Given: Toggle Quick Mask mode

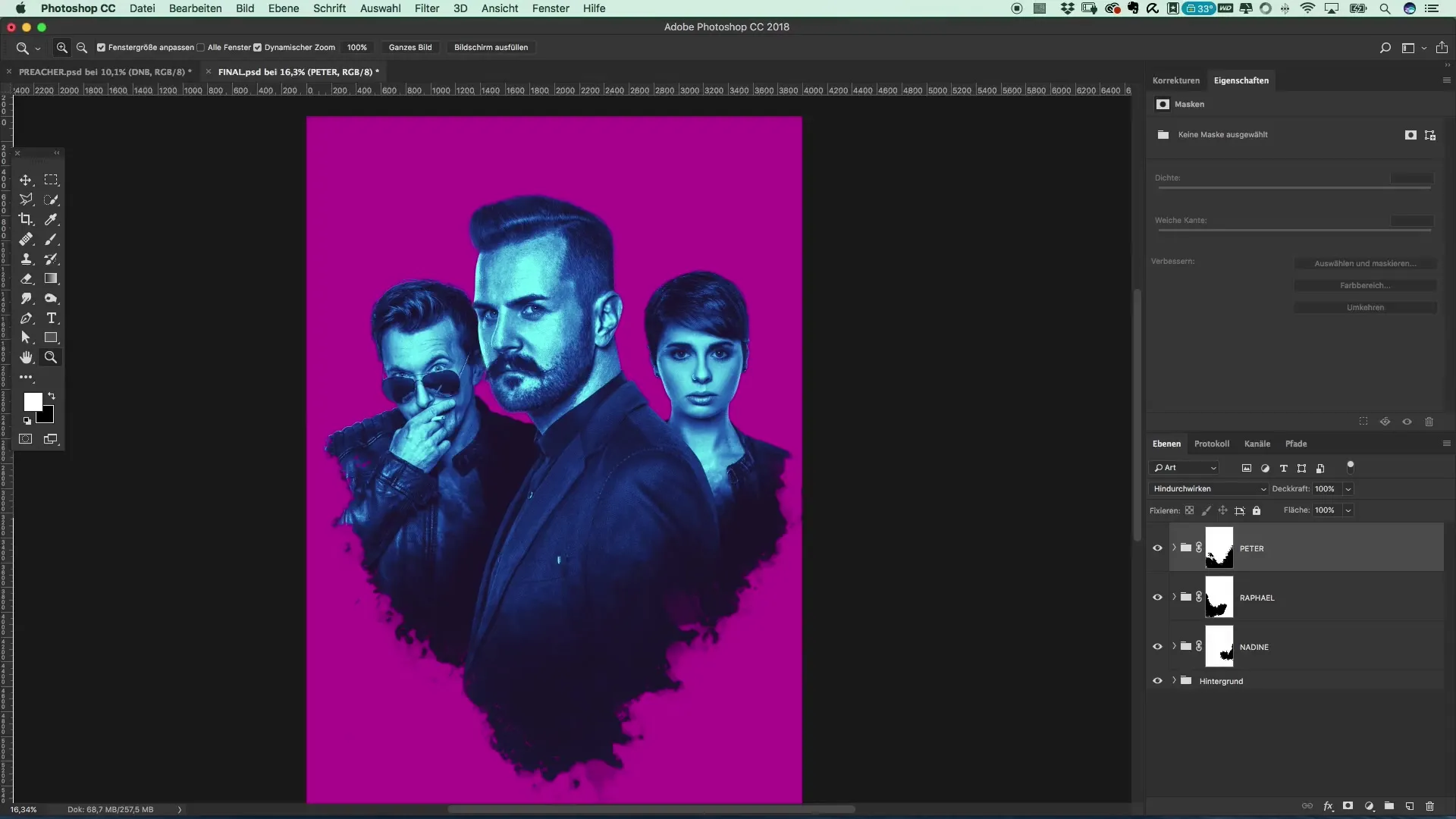Looking at the screenshot, I should point(26,439).
